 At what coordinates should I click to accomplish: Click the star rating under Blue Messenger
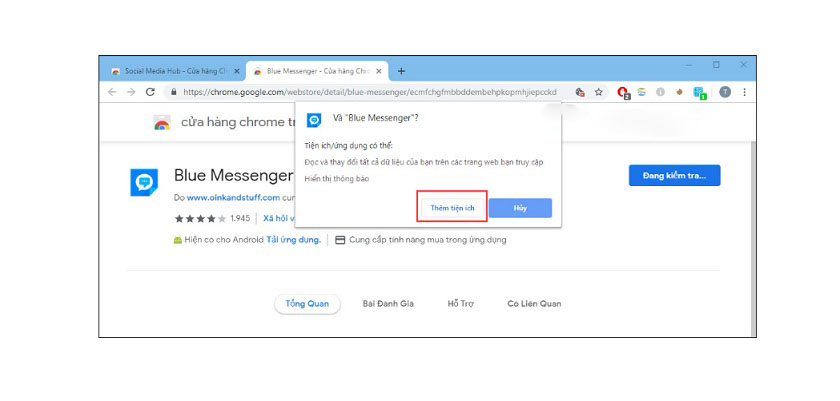[200, 218]
